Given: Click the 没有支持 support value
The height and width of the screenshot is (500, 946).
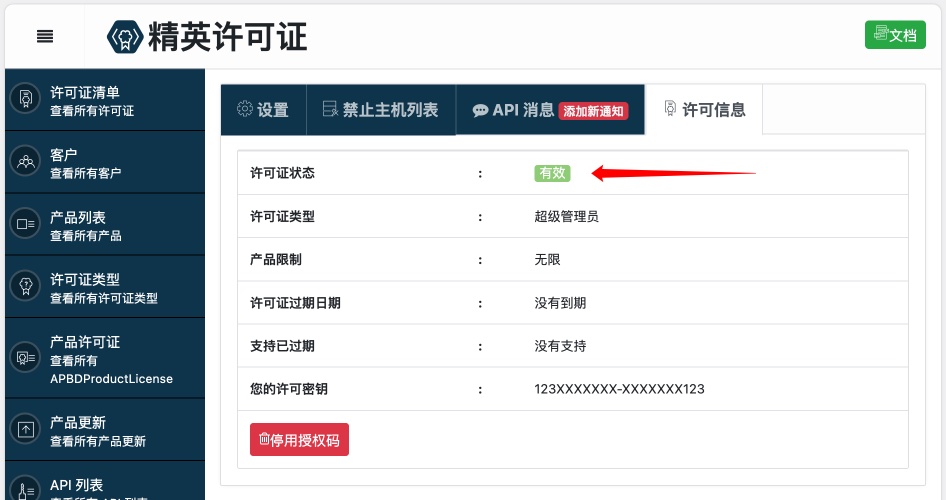Looking at the screenshot, I should point(560,346).
